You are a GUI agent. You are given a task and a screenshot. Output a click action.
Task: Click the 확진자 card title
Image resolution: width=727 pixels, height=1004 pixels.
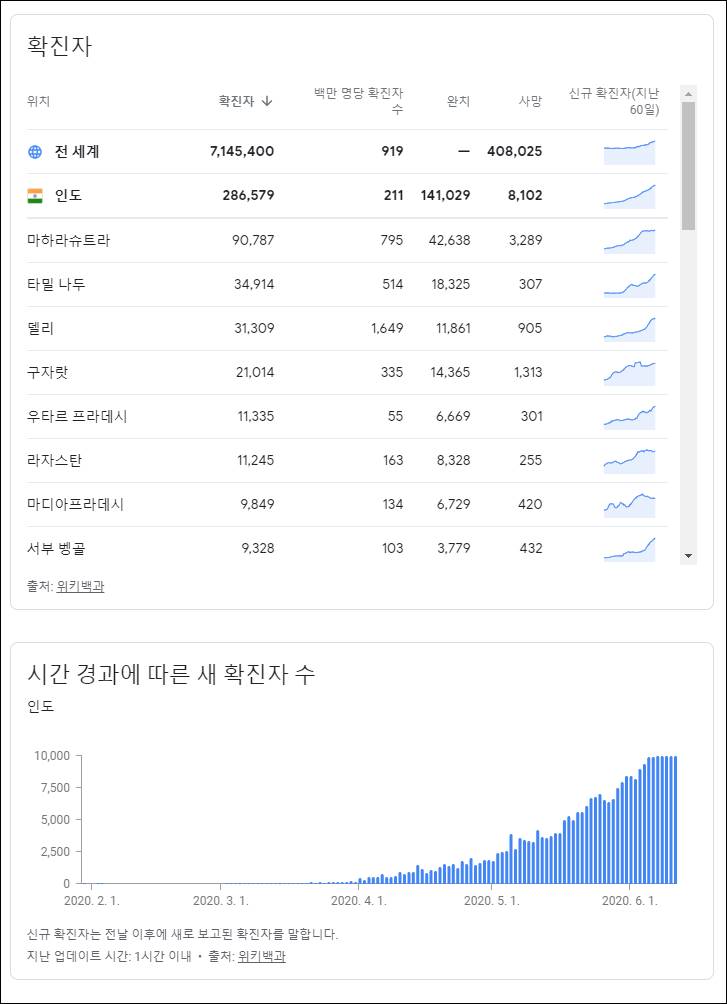coord(60,47)
